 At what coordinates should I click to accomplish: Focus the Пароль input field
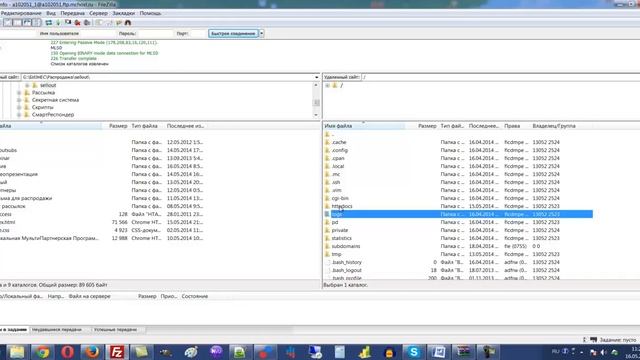pyautogui.click(x=156, y=33)
